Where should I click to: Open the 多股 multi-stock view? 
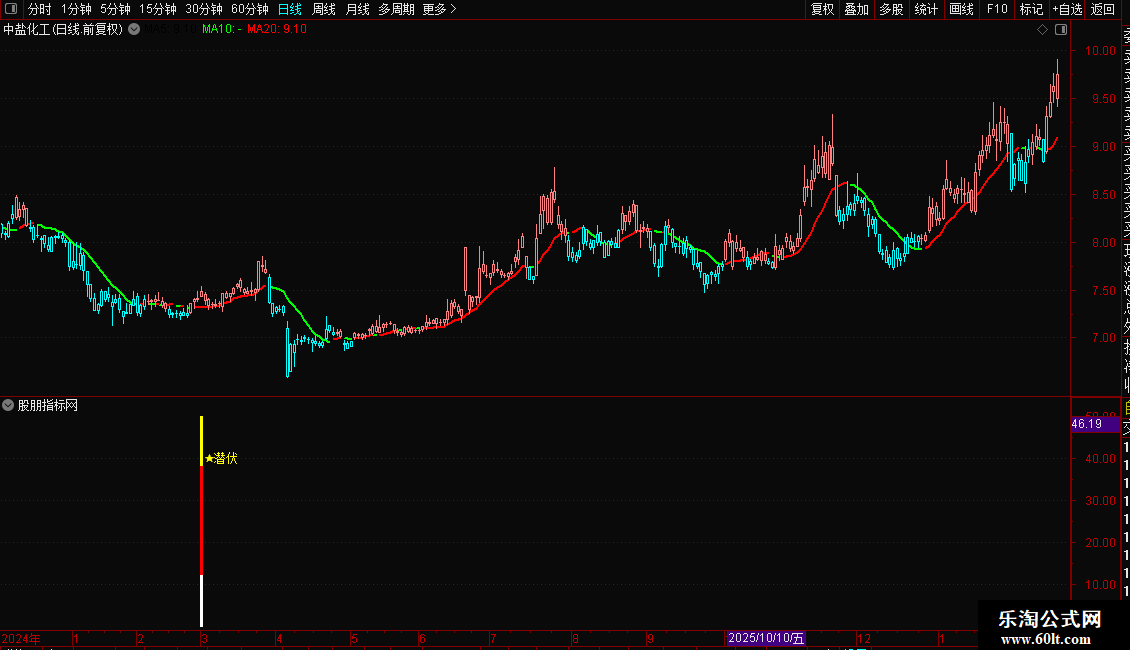891,9
